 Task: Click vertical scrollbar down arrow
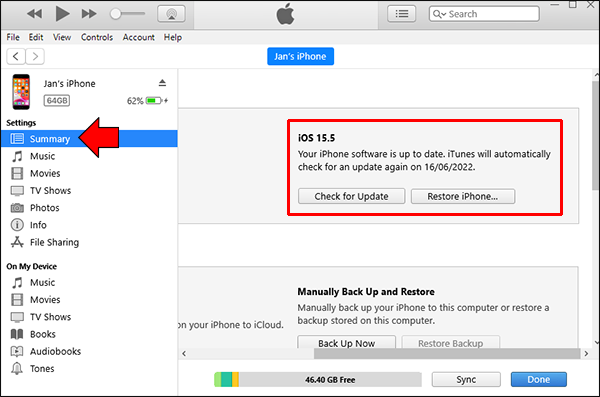596,342
